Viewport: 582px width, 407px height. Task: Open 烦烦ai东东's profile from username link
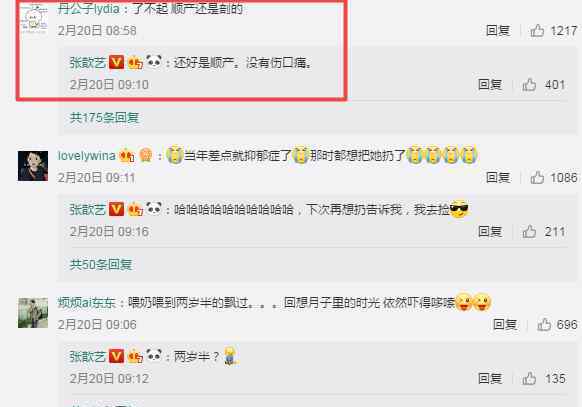pos(87,303)
